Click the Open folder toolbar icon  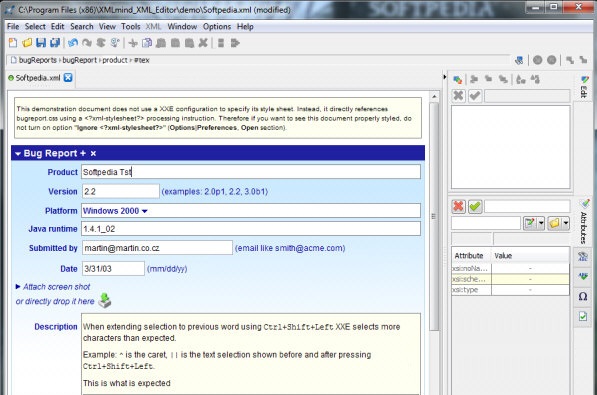(x=27, y=43)
